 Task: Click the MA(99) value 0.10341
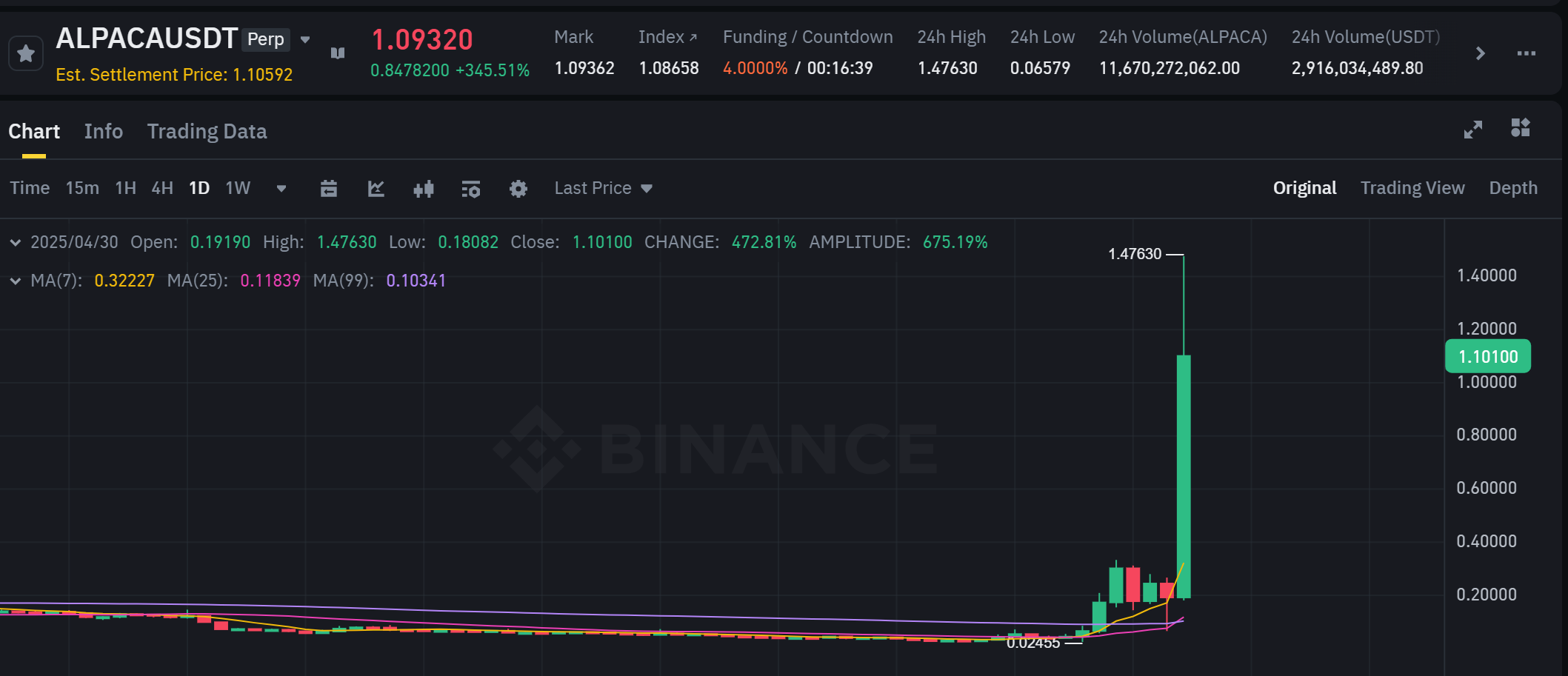[x=416, y=281]
